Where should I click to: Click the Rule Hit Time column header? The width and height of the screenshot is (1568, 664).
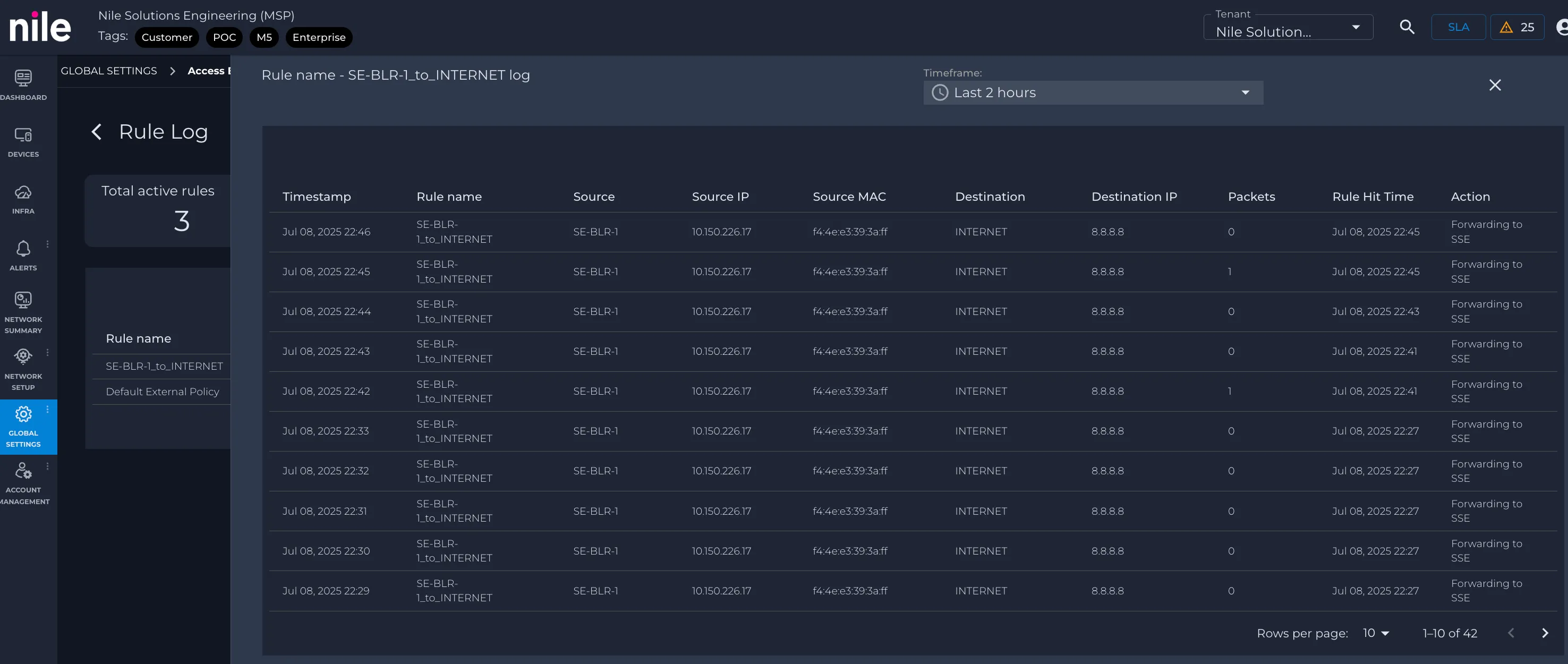(1373, 197)
